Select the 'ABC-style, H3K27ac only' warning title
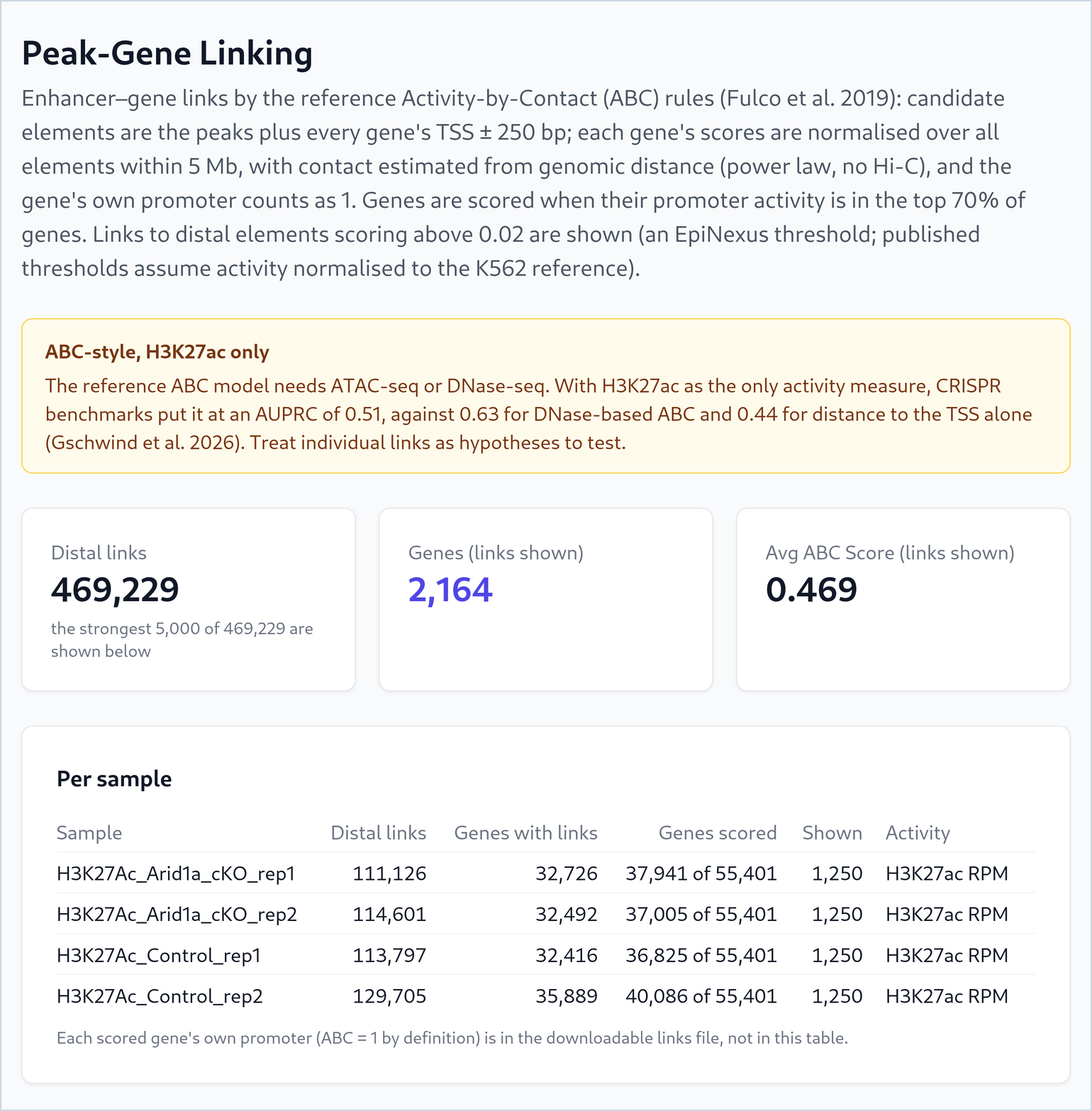The height and width of the screenshot is (1111, 1092). tap(157, 352)
